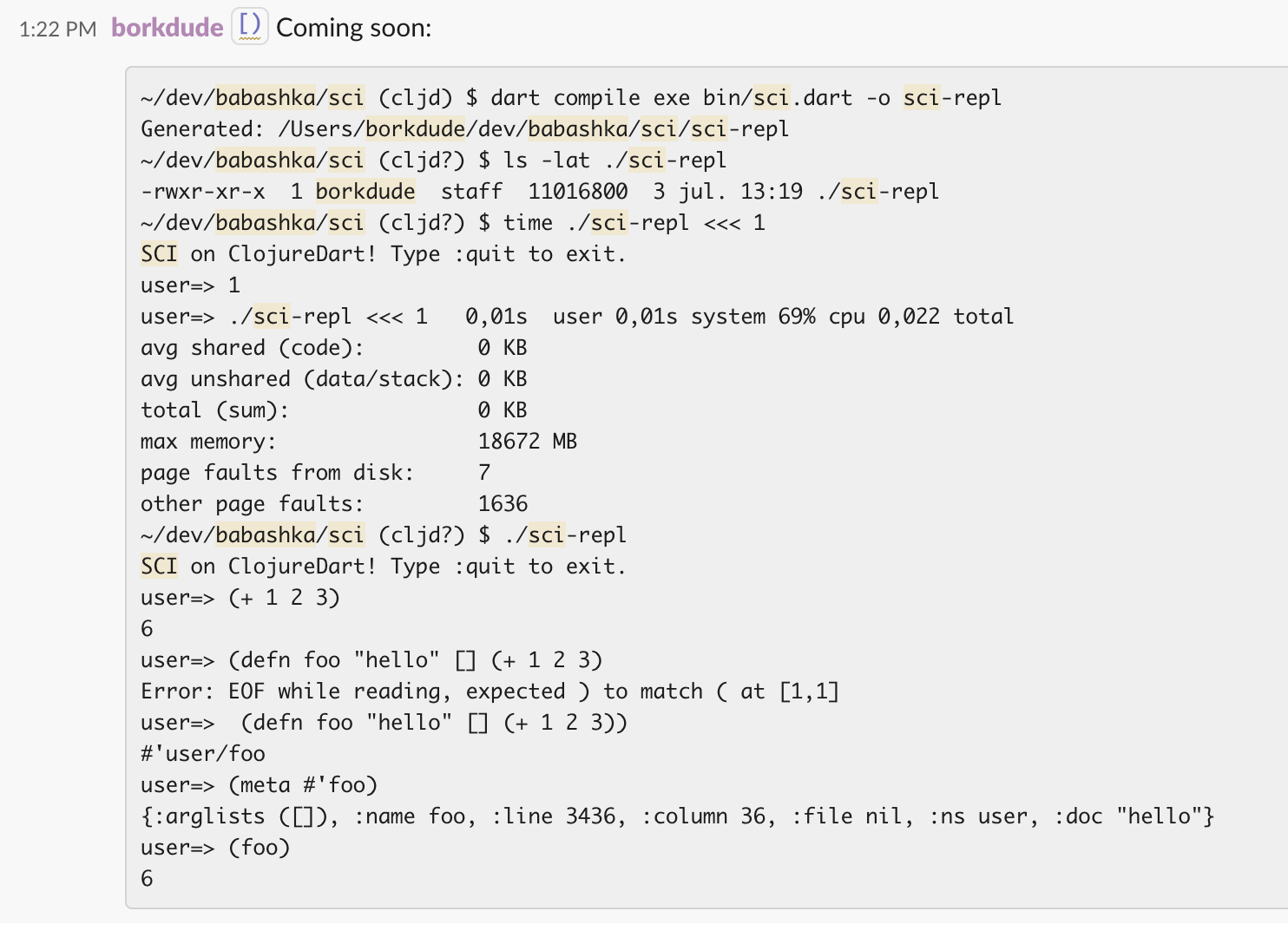Click the 'time ./sci-repl <<< 1' command line
This screenshot has width=1288, height=944.
coord(453,223)
